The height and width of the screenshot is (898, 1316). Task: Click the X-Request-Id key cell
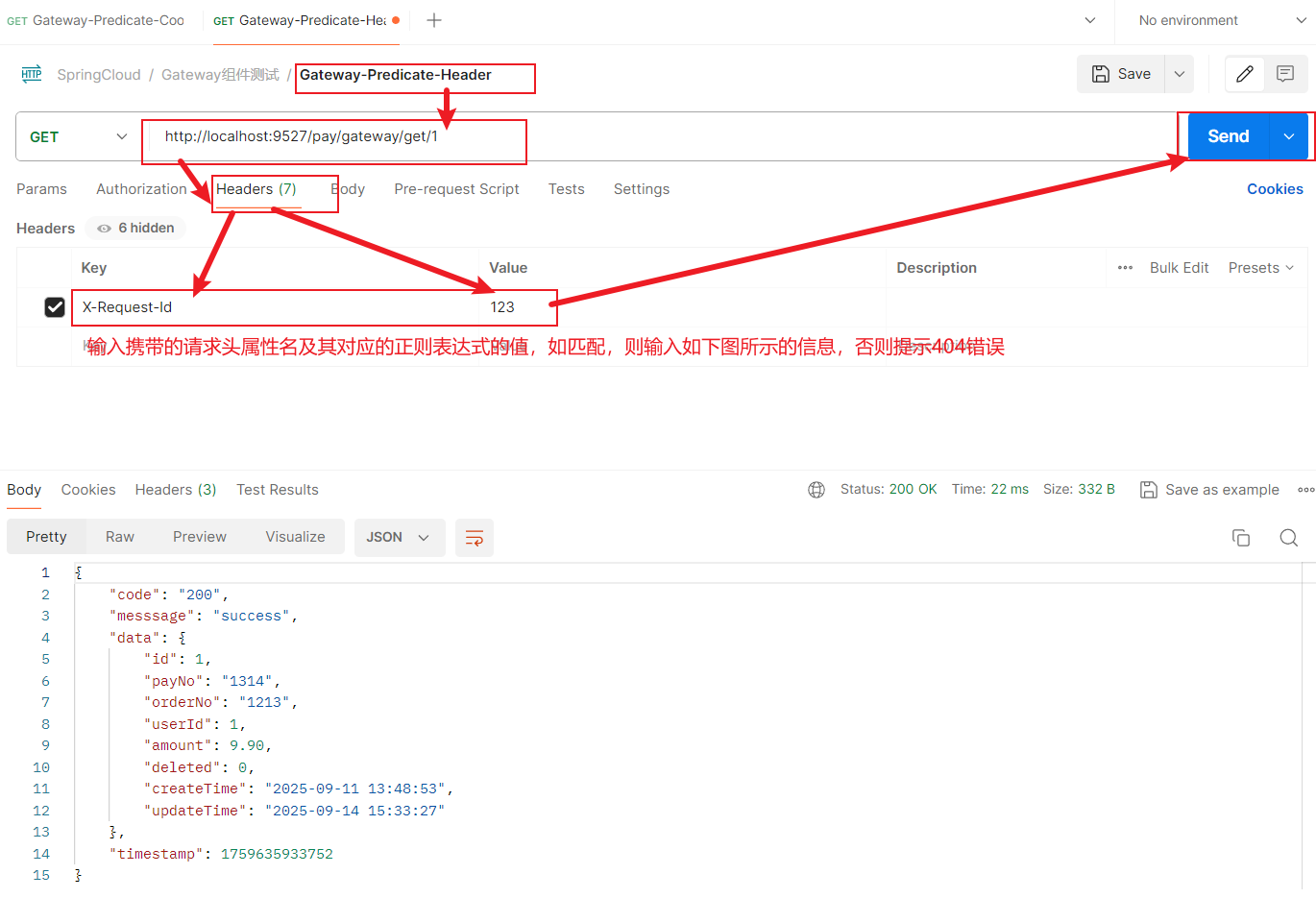pos(275,307)
